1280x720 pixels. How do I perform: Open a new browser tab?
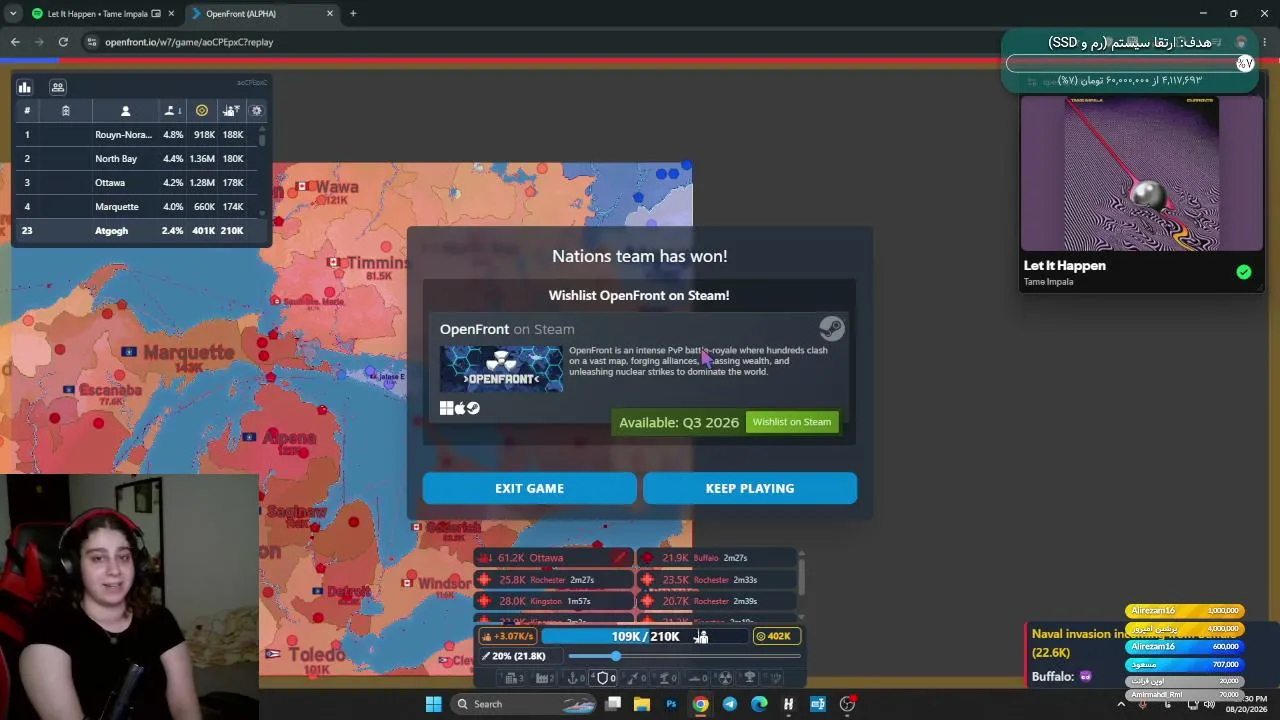pos(353,14)
